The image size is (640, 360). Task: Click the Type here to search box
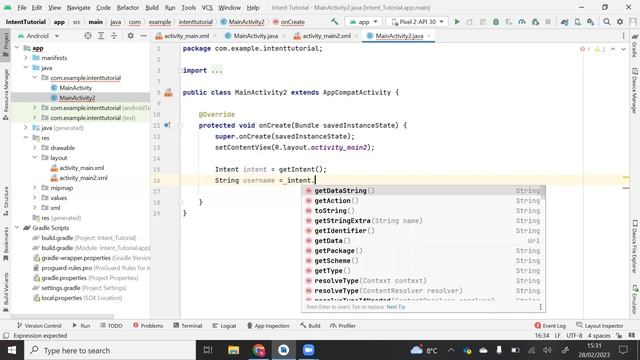click(110, 350)
